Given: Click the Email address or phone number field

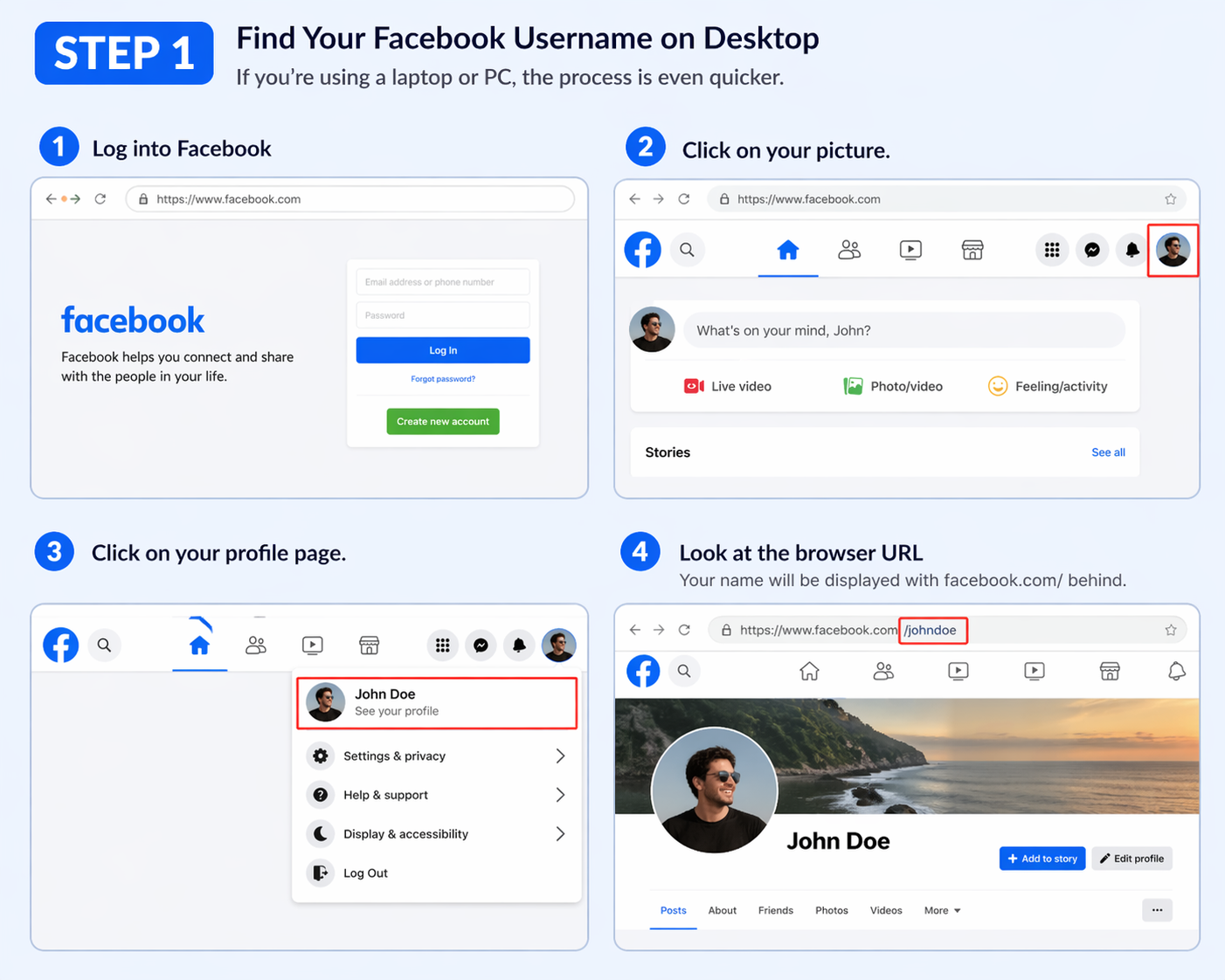Looking at the screenshot, I should [443, 282].
